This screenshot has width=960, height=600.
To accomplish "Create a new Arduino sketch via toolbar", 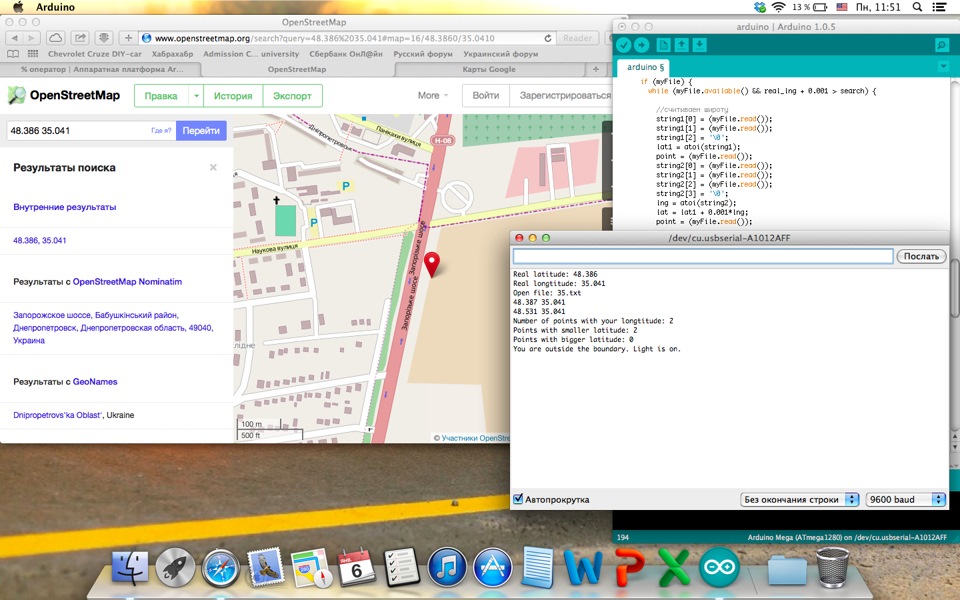I will click(663, 45).
